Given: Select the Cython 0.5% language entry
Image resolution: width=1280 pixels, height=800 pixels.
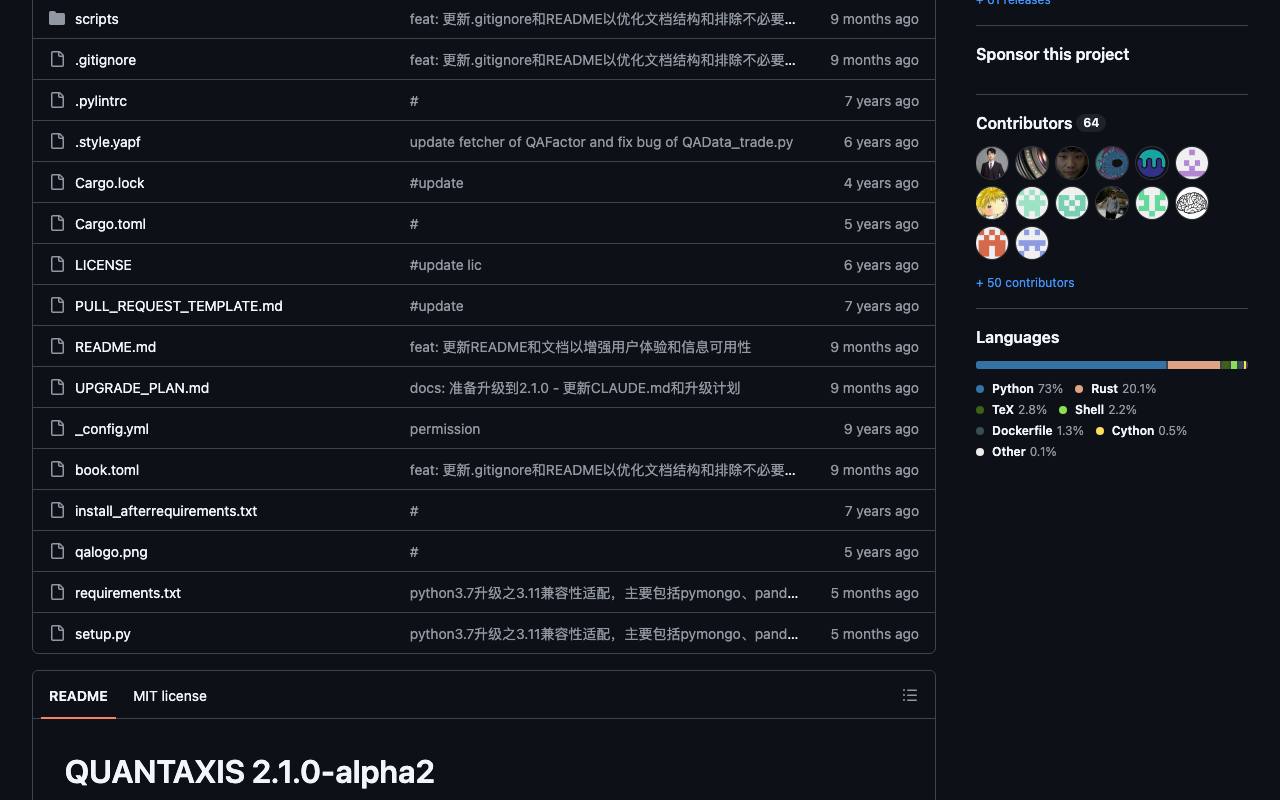Looking at the screenshot, I should point(1141,431).
